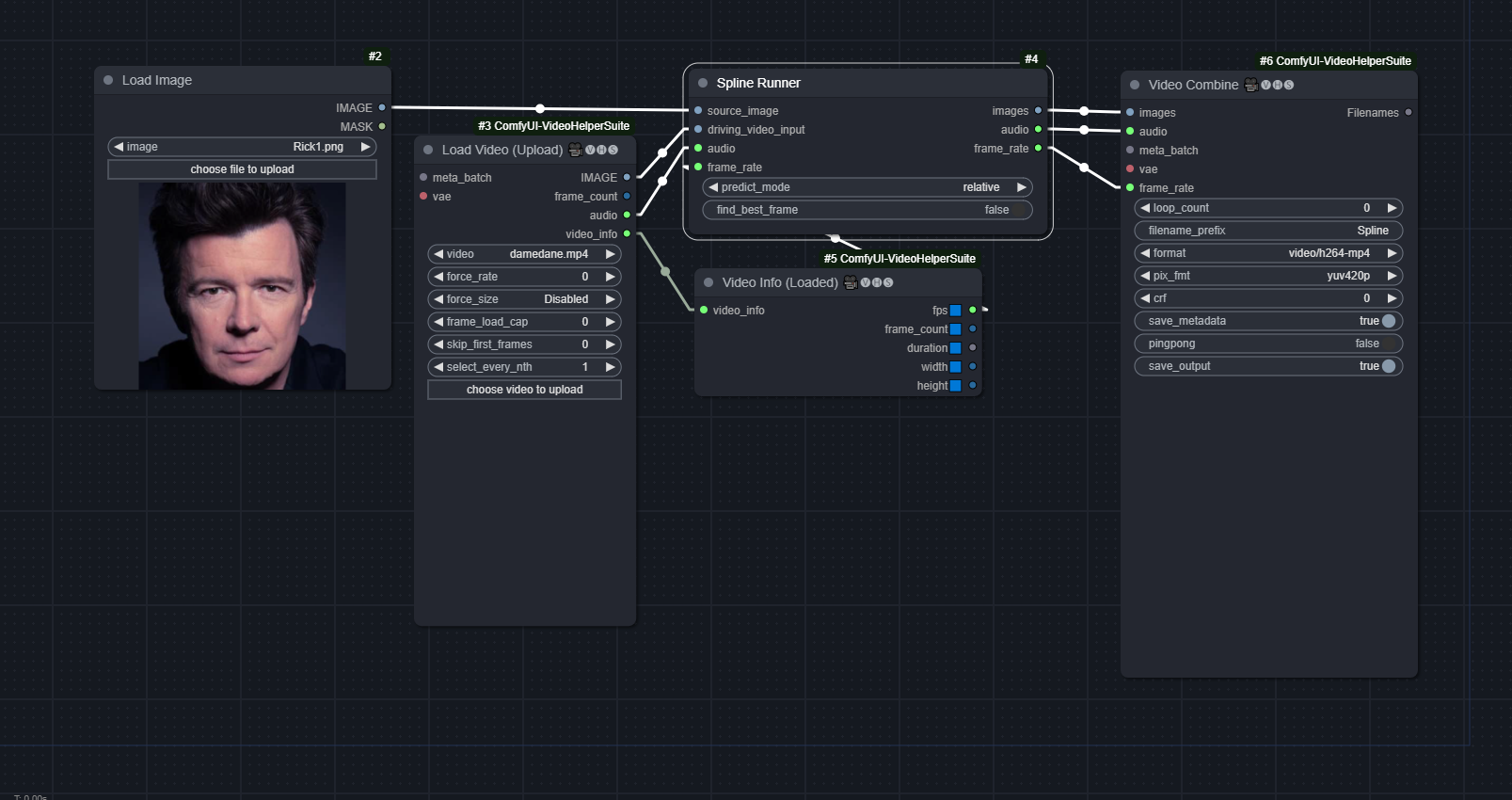
Task: Increase loop_count with its right arrow
Action: 1393,208
